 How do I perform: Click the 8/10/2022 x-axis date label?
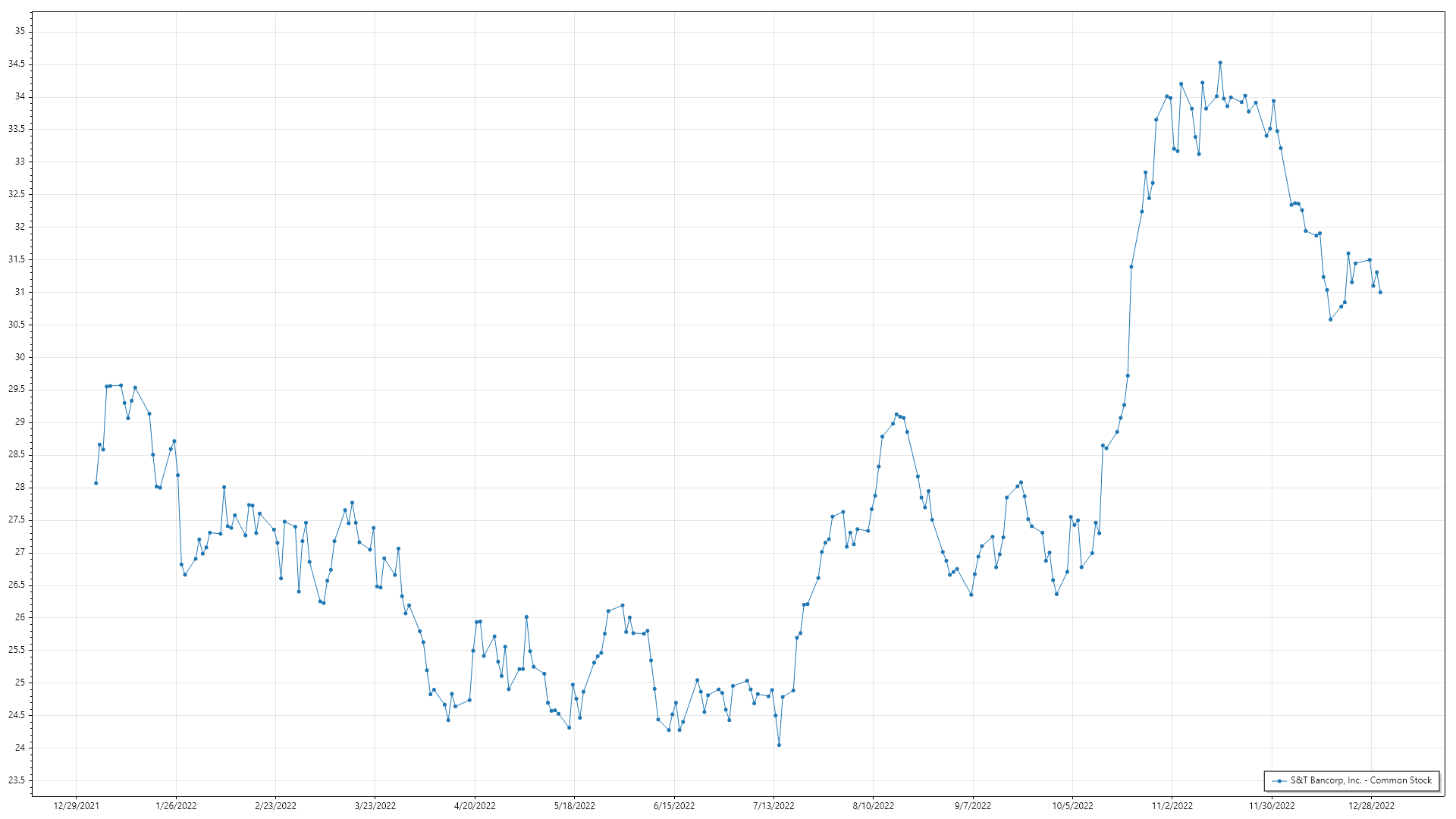[873, 806]
